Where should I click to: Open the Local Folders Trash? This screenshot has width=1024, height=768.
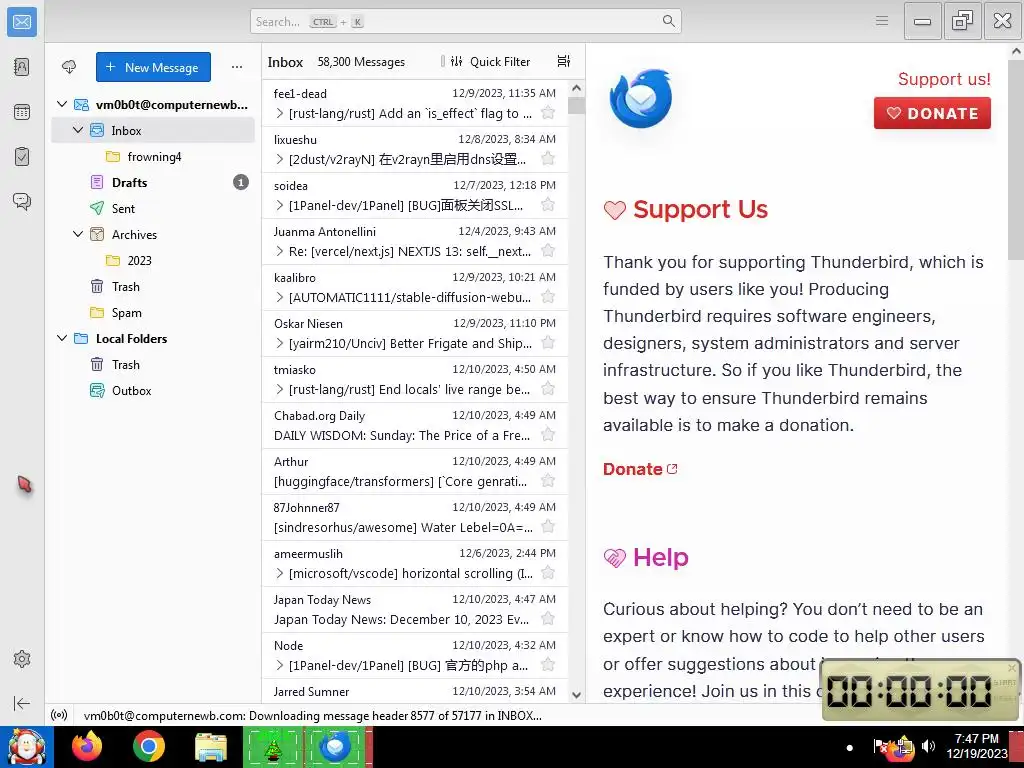tap(153, 364)
